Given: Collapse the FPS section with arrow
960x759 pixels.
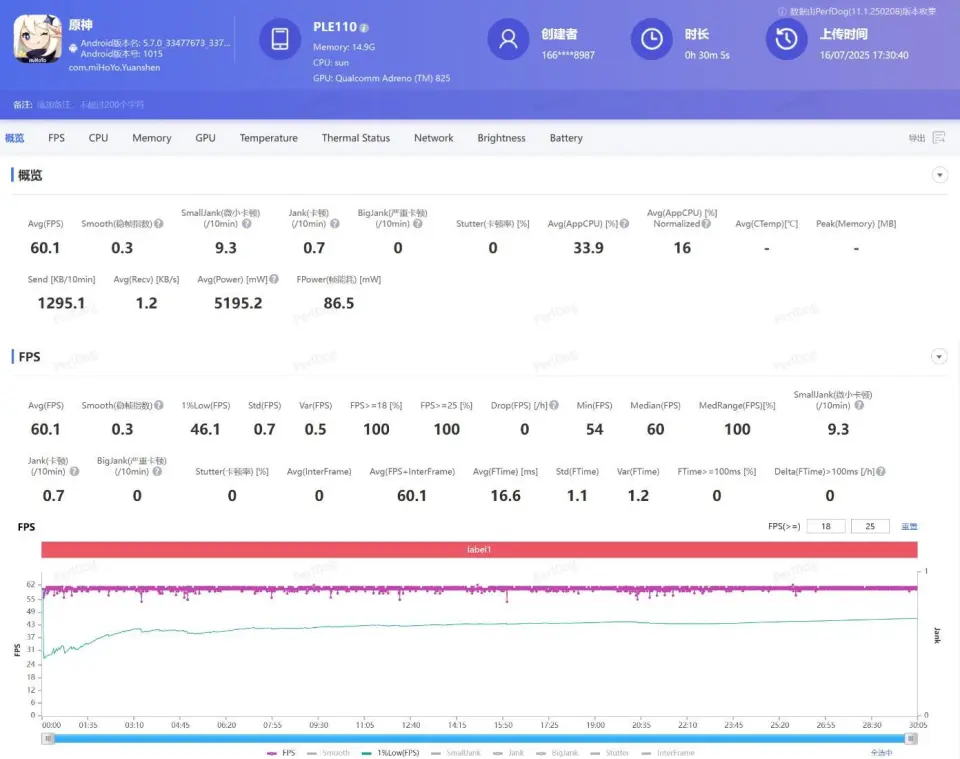Looking at the screenshot, I should point(939,357).
